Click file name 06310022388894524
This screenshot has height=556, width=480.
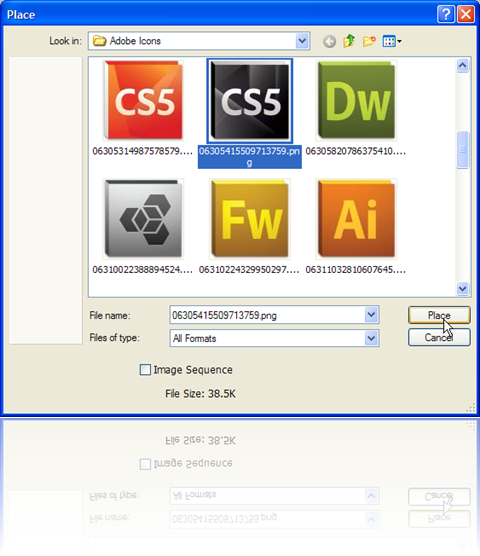pyautogui.click(x=143, y=270)
